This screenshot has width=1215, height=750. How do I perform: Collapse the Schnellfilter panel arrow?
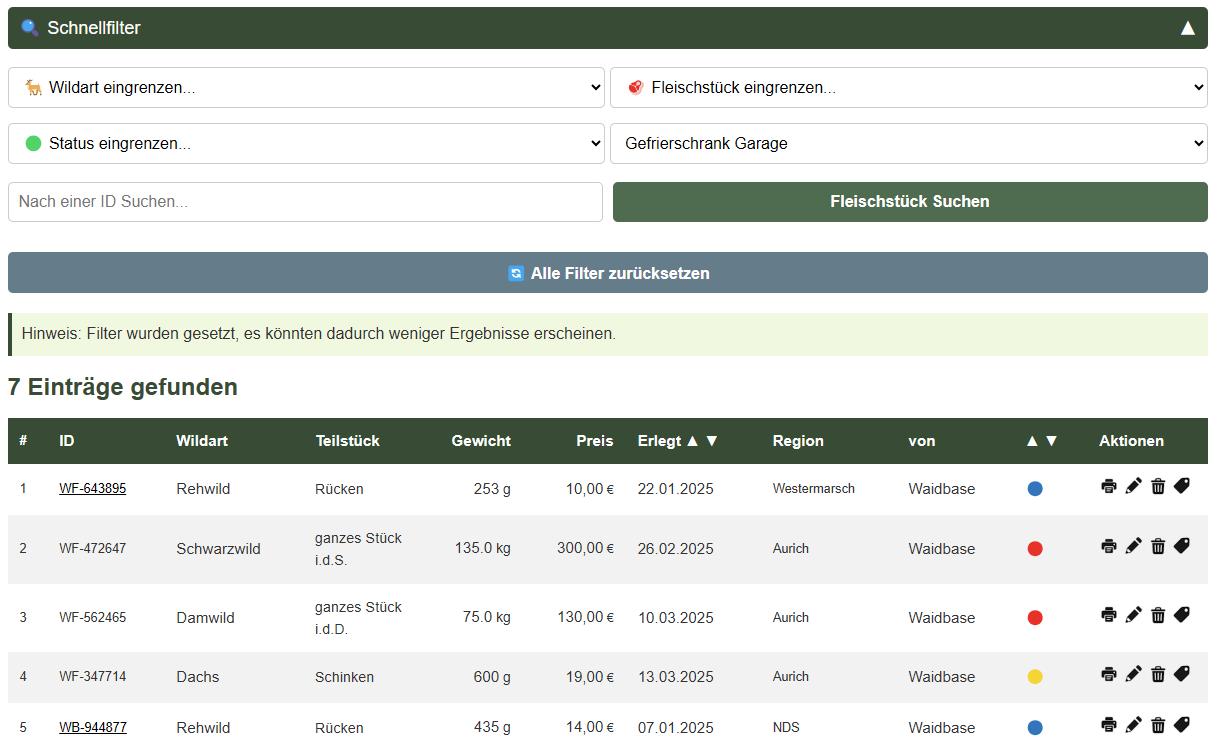click(x=1188, y=28)
